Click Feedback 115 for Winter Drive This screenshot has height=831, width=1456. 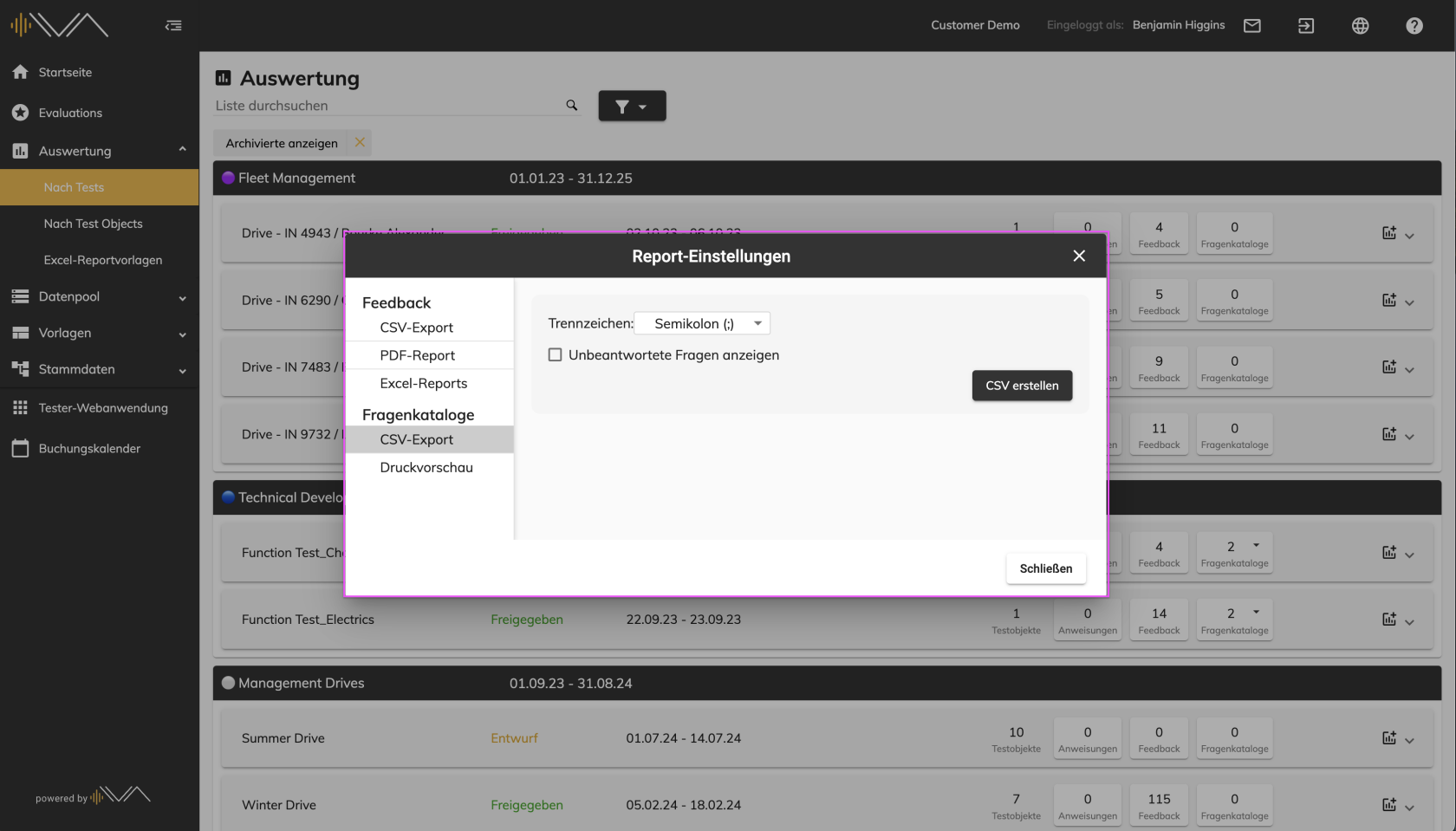(1159, 806)
